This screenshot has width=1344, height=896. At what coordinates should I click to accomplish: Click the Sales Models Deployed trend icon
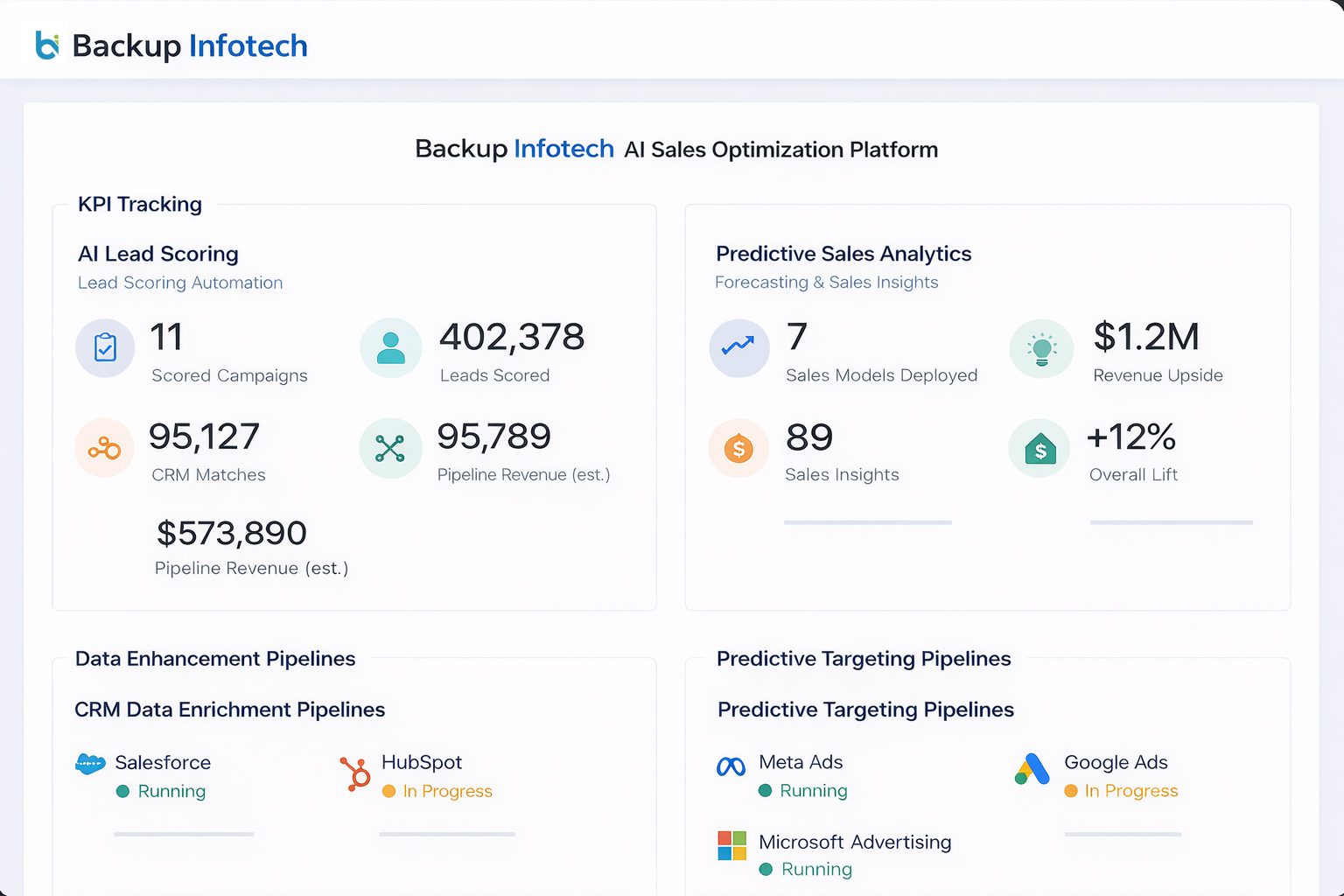click(738, 347)
